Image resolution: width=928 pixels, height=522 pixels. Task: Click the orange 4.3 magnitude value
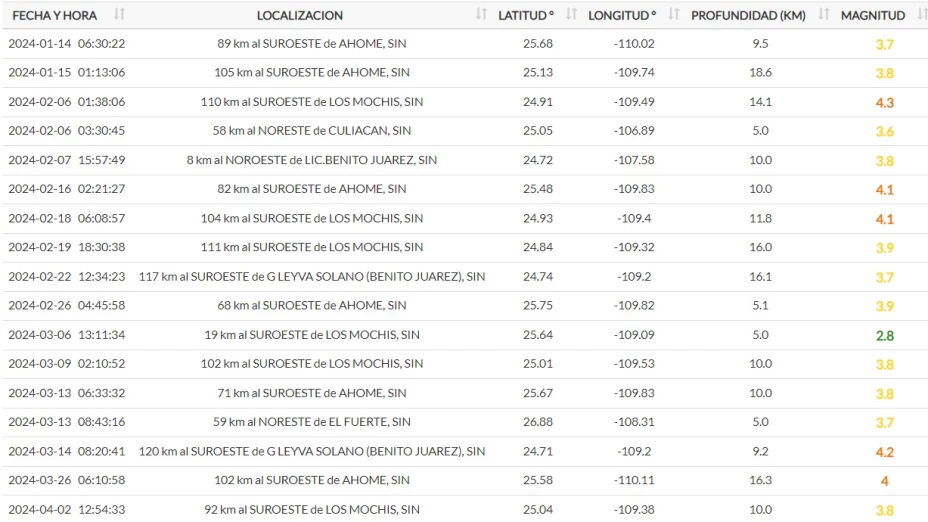tap(884, 102)
